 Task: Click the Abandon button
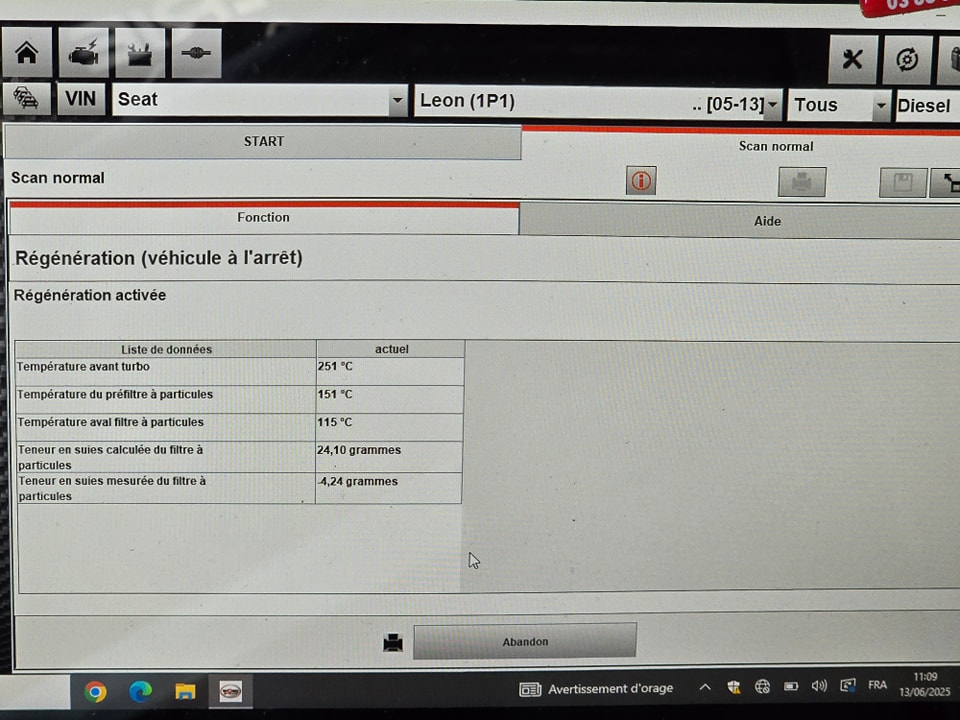[x=525, y=642]
